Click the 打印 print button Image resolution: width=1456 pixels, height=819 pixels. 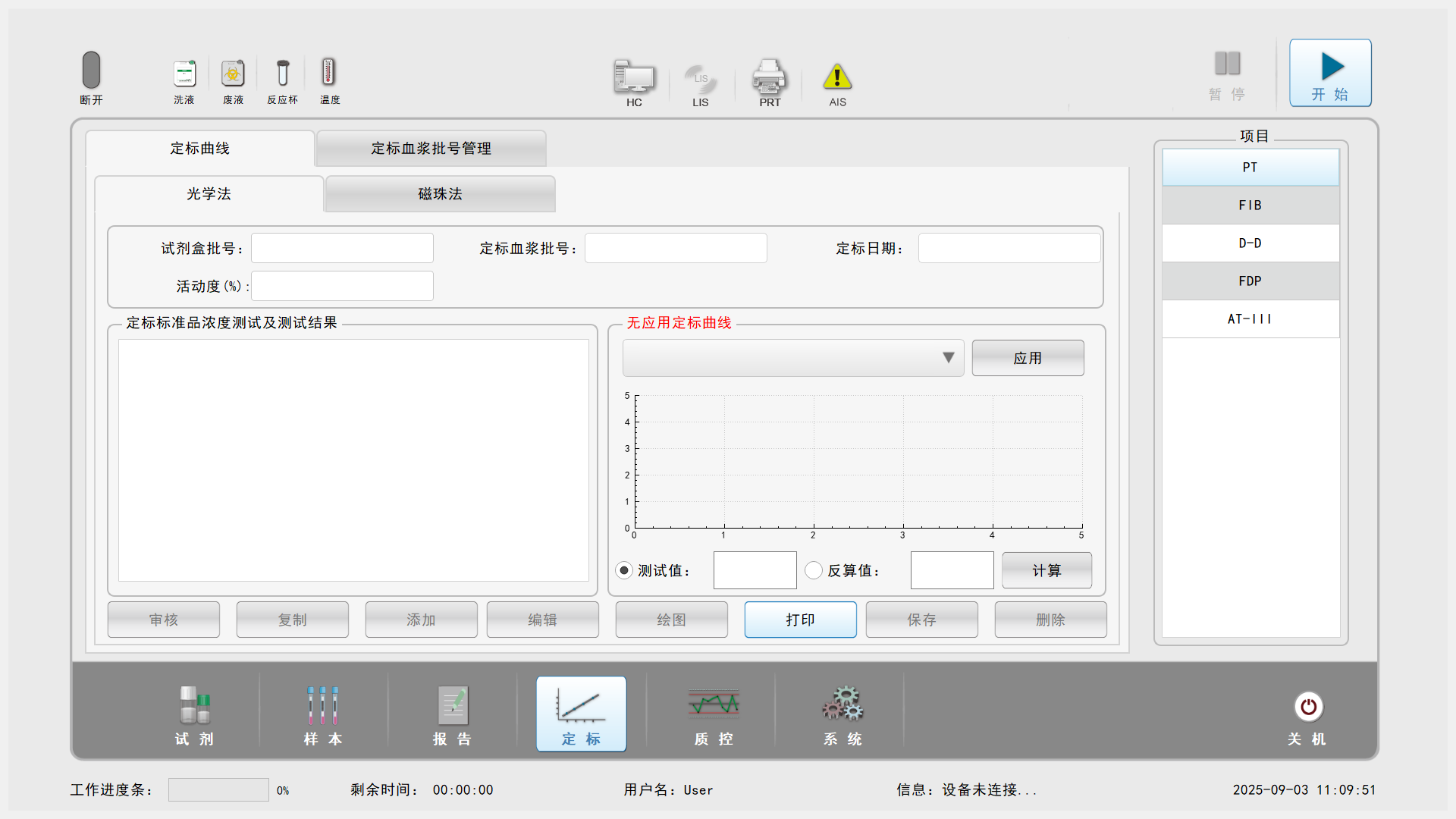click(801, 620)
